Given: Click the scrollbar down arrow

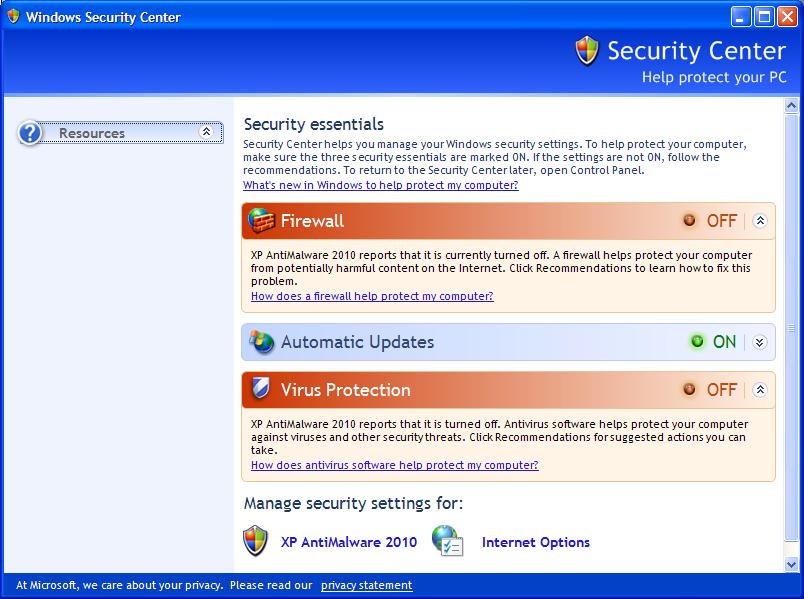Looking at the screenshot, I should tap(791, 564).
